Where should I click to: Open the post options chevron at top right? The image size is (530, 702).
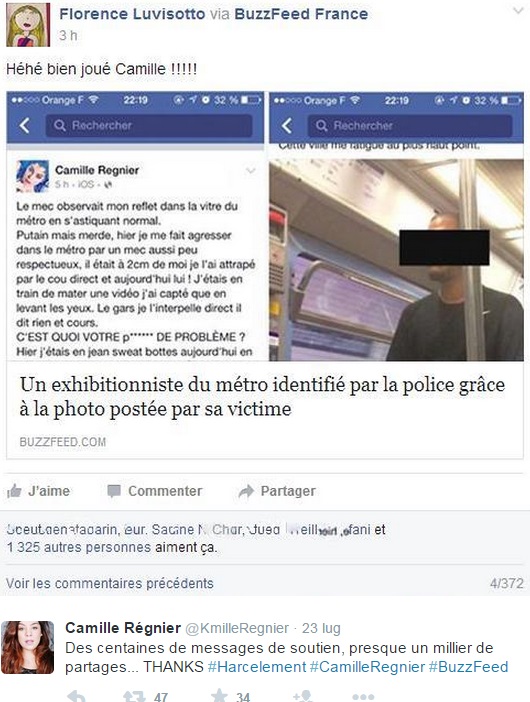[x=518, y=10]
